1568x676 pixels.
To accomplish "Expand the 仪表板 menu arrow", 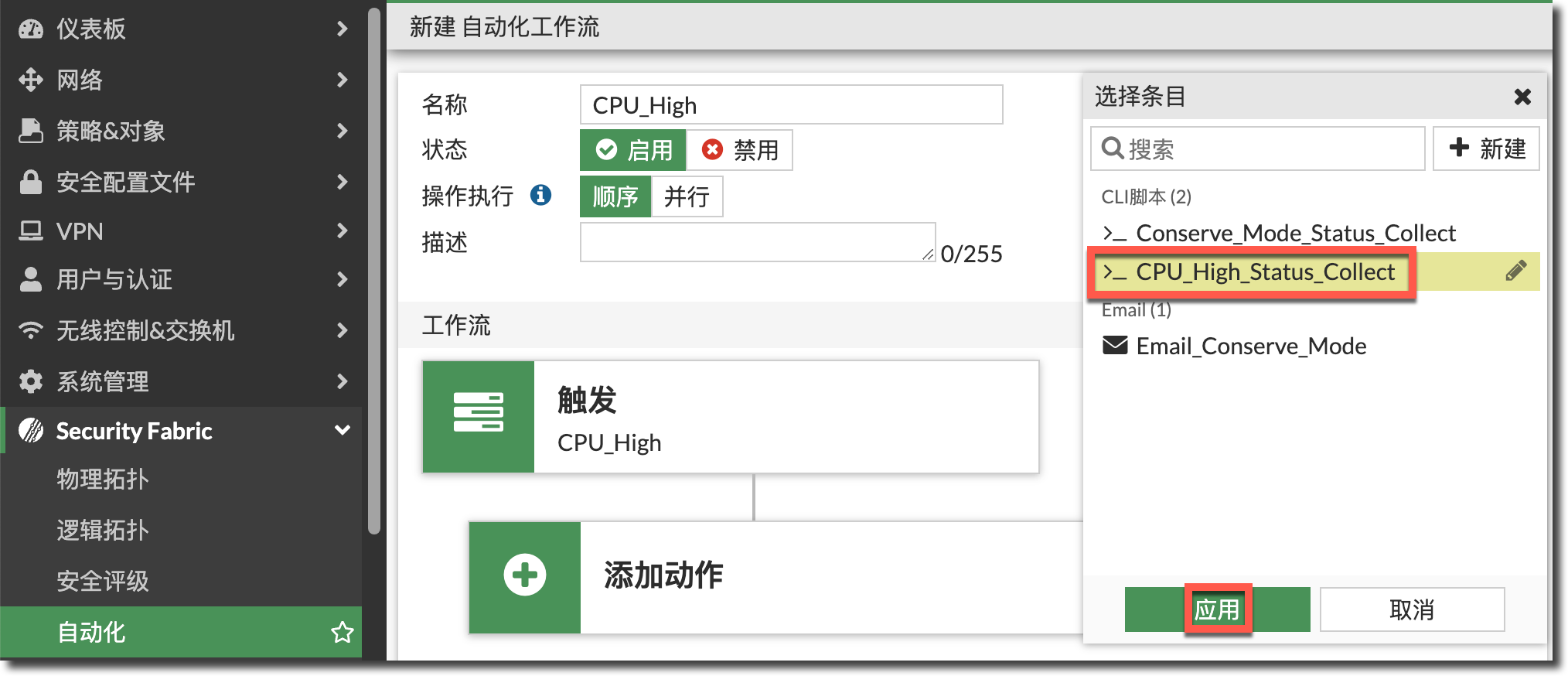I will [342, 29].
